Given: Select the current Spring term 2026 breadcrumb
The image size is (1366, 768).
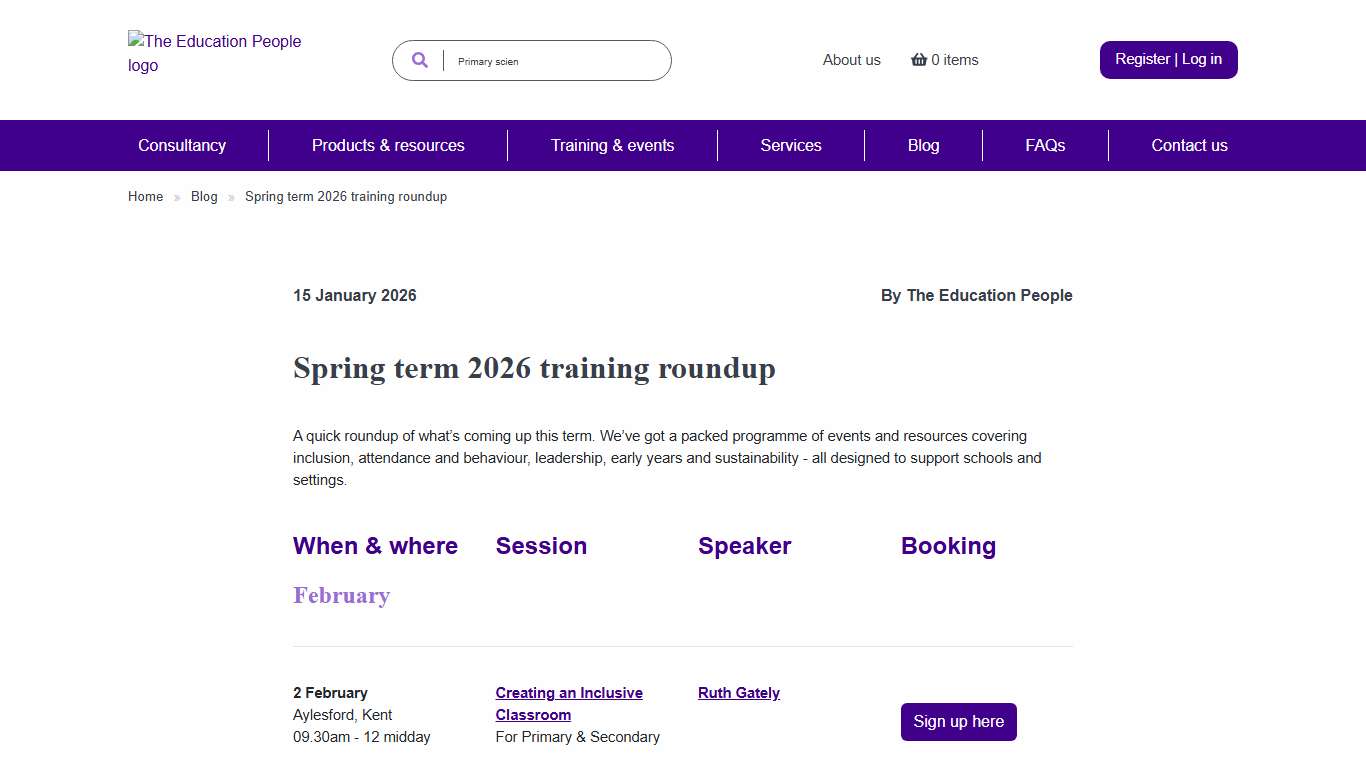Looking at the screenshot, I should [x=346, y=196].
